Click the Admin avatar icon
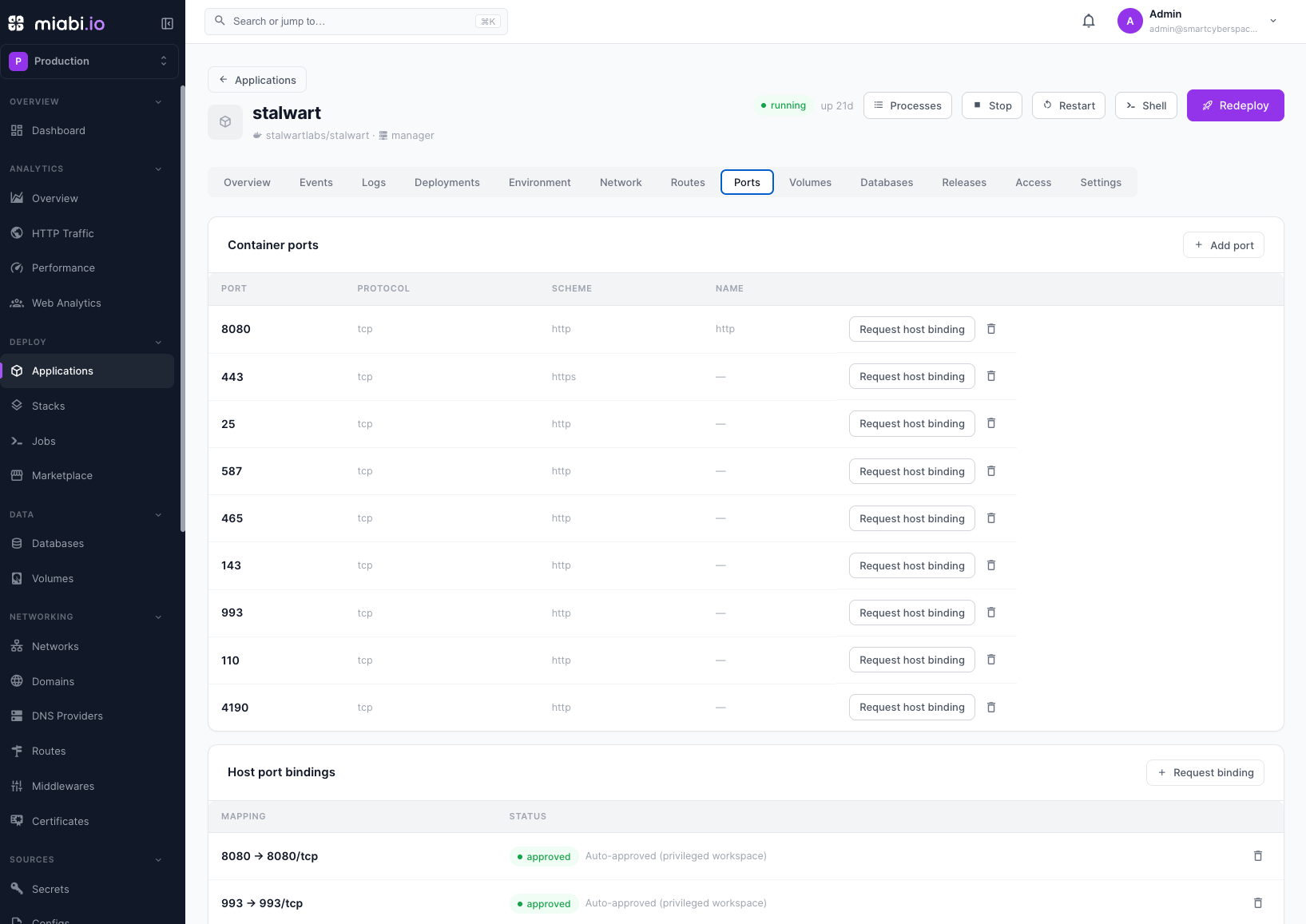This screenshot has width=1306, height=924. pos(1129,21)
